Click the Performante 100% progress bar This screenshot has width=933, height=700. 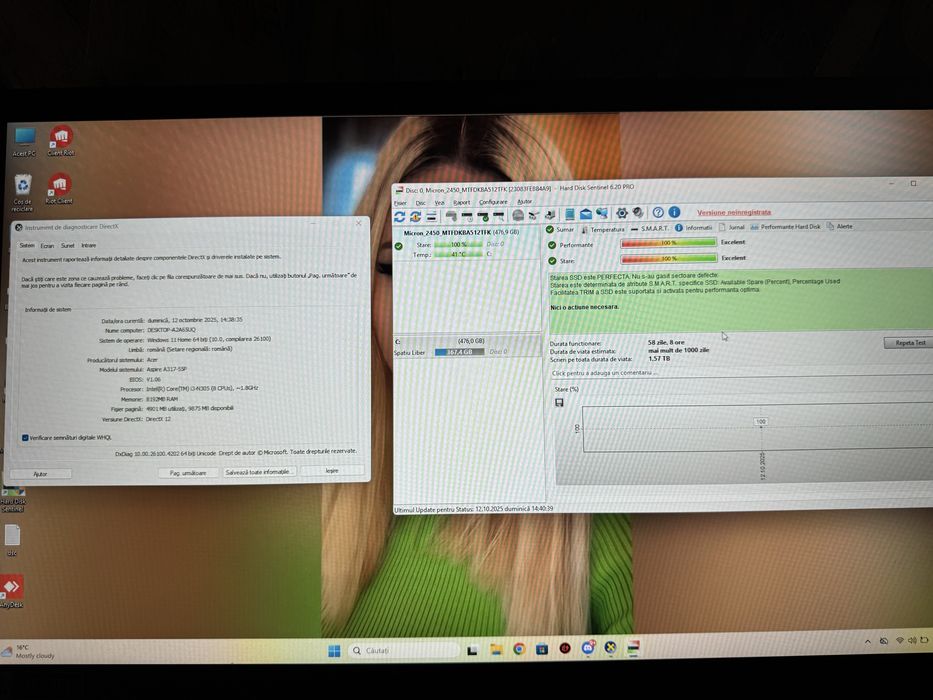[668, 243]
